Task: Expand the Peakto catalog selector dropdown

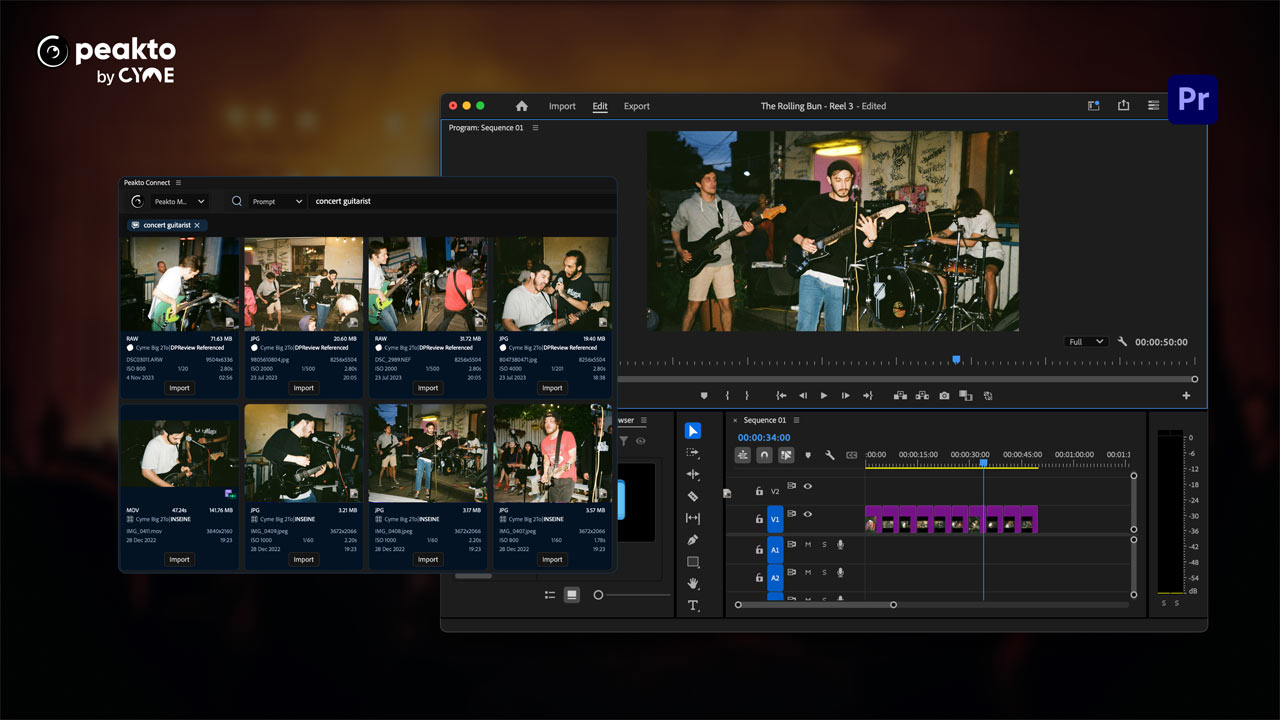Action: (180, 201)
